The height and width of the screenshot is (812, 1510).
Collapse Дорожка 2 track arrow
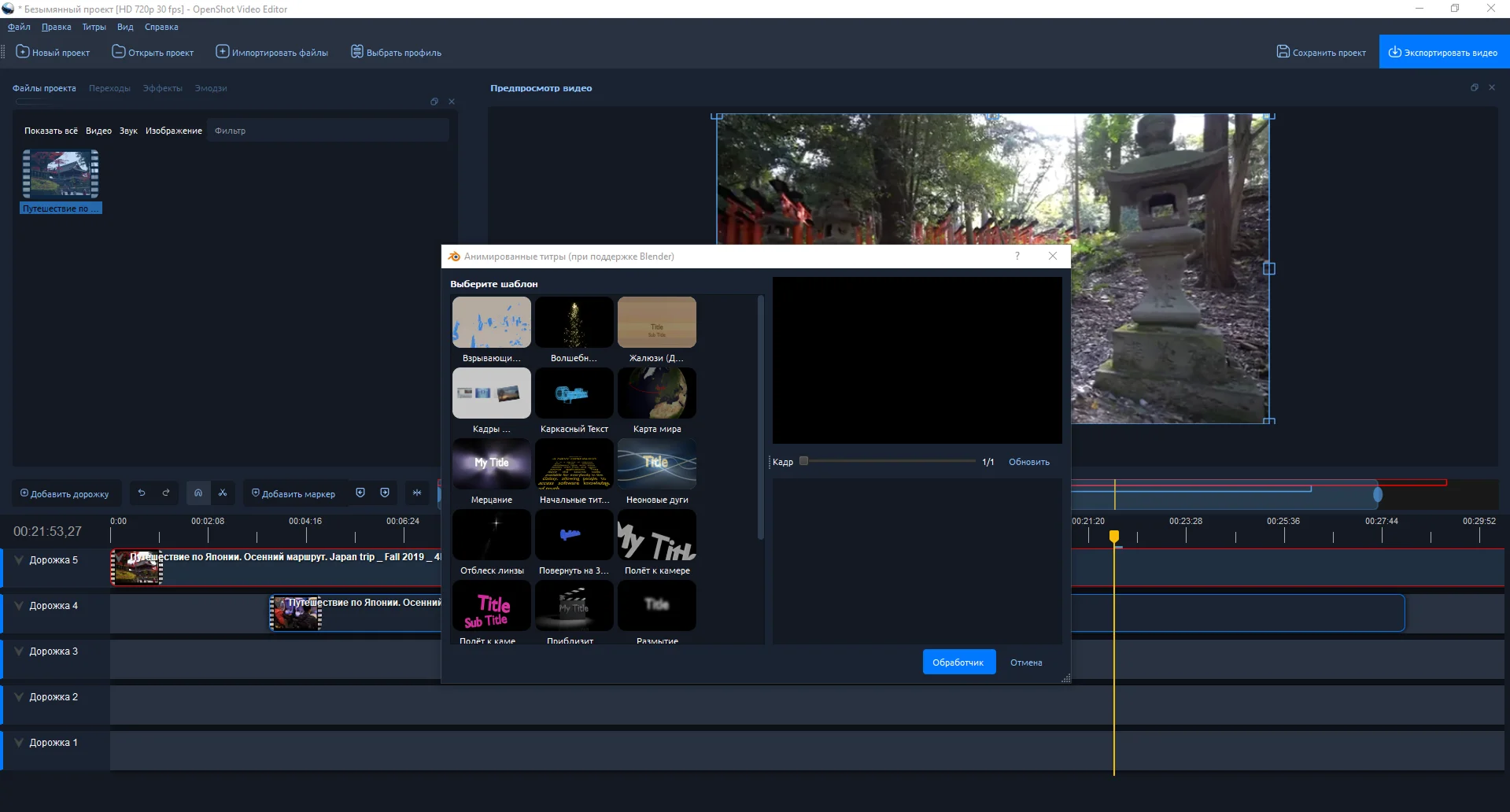coord(19,697)
